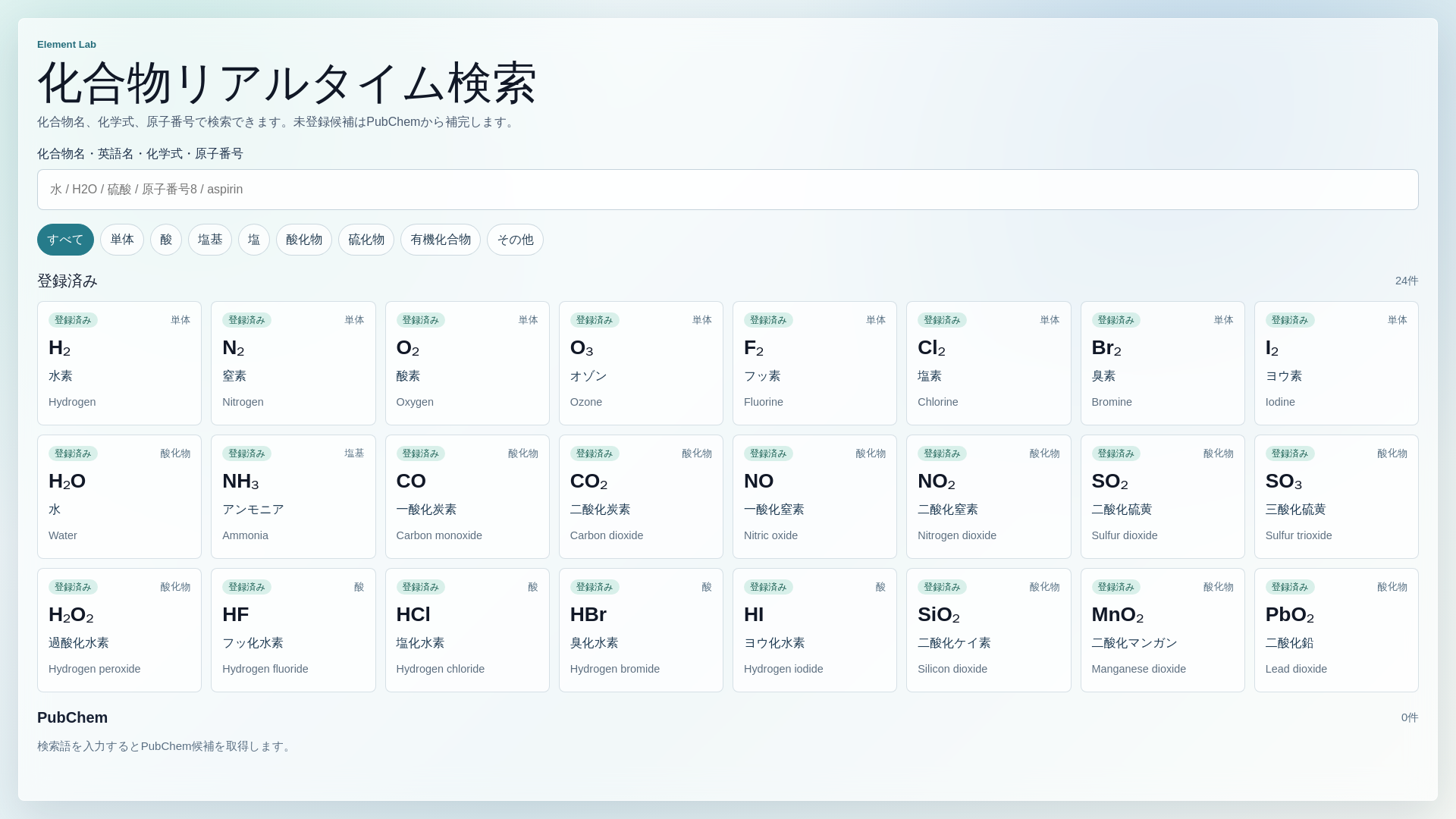Click the 0件 PubChem count
Viewport: 1456px width, 819px height.
[1410, 717]
